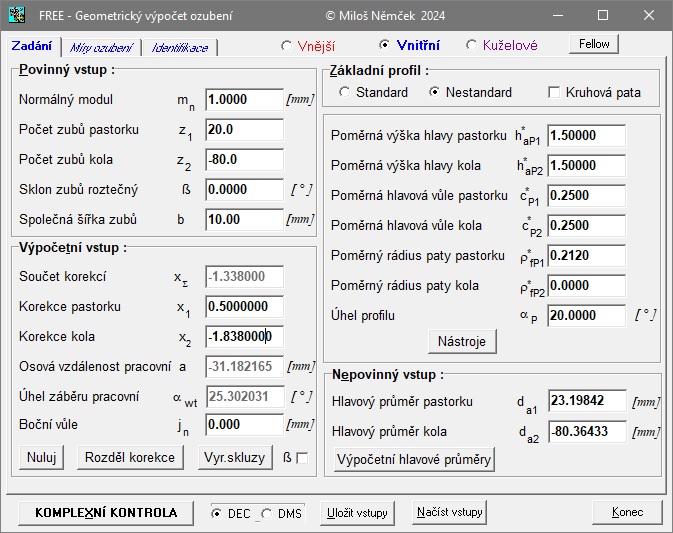Click the Úhel záběru pracovní field
Viewport: 673px width, 533px height.
click(x=244, y=397)
